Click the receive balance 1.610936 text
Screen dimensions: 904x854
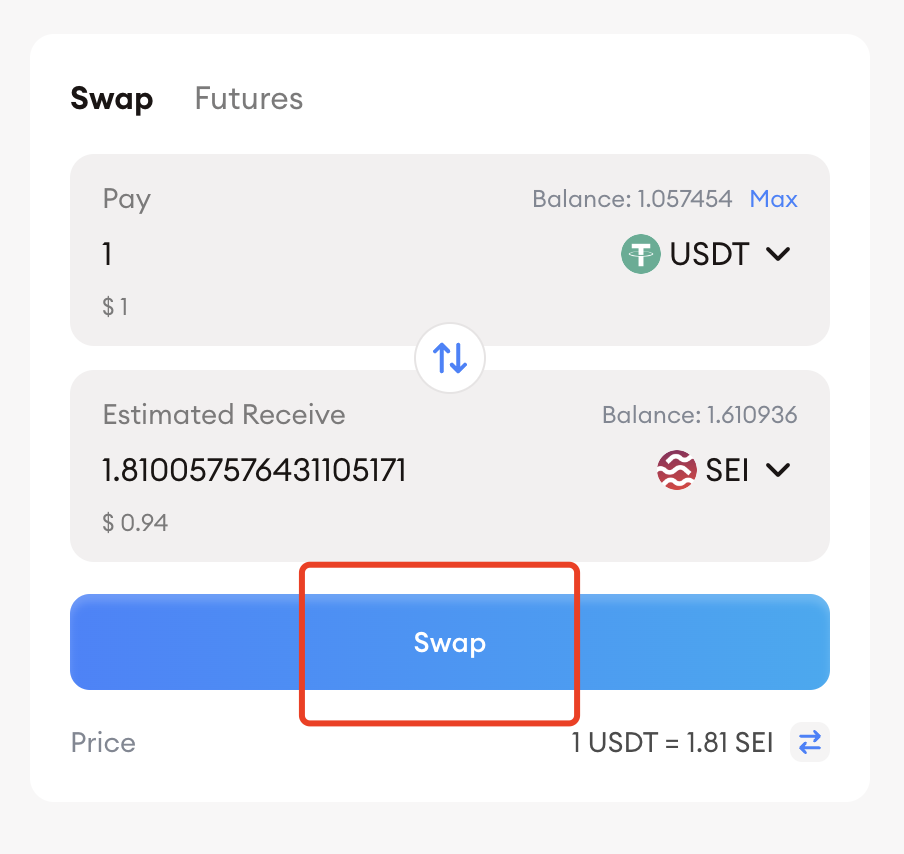(700, 414)
